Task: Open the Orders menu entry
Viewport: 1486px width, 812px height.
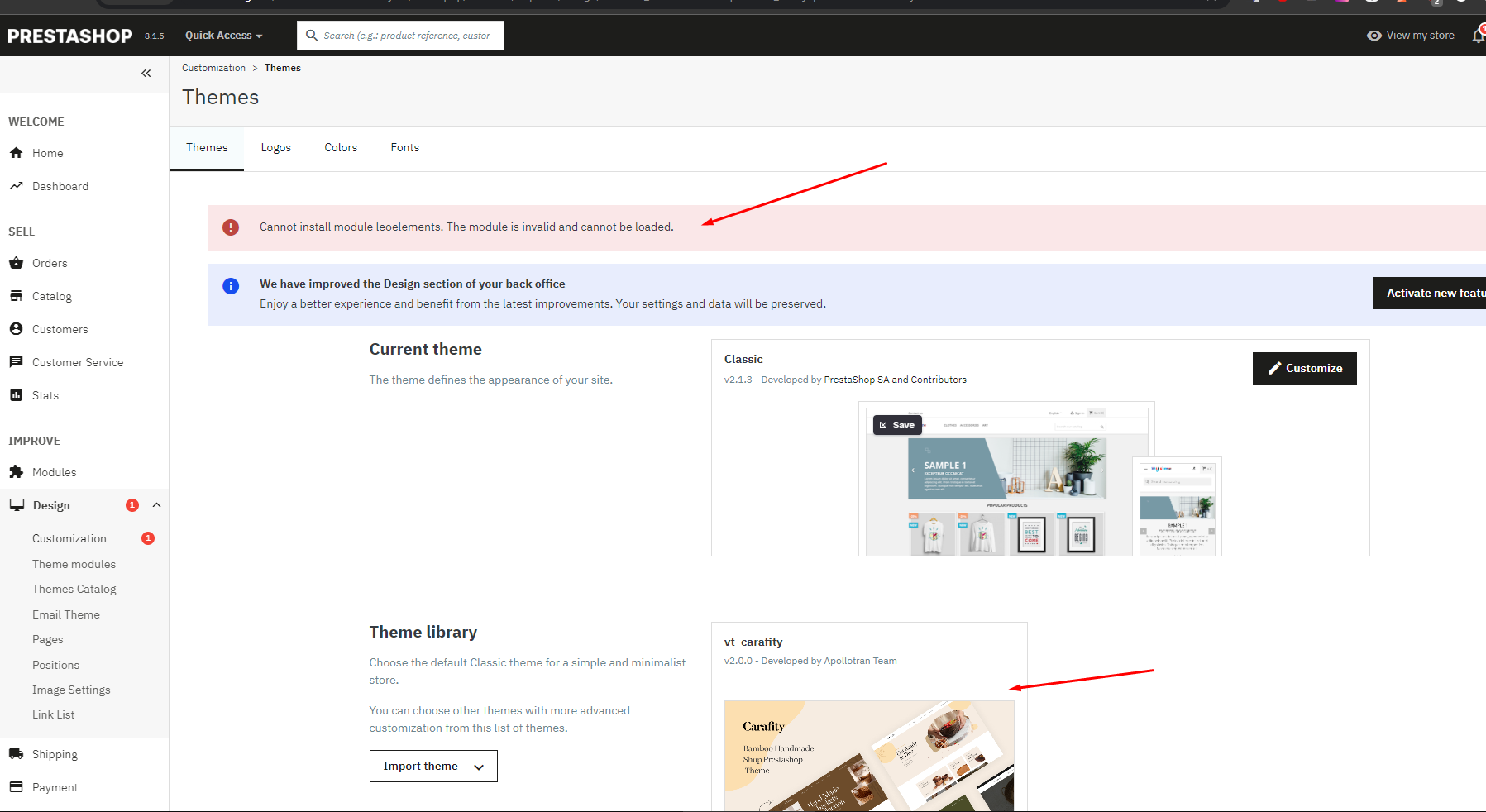Action: click(x=50, y=263)
